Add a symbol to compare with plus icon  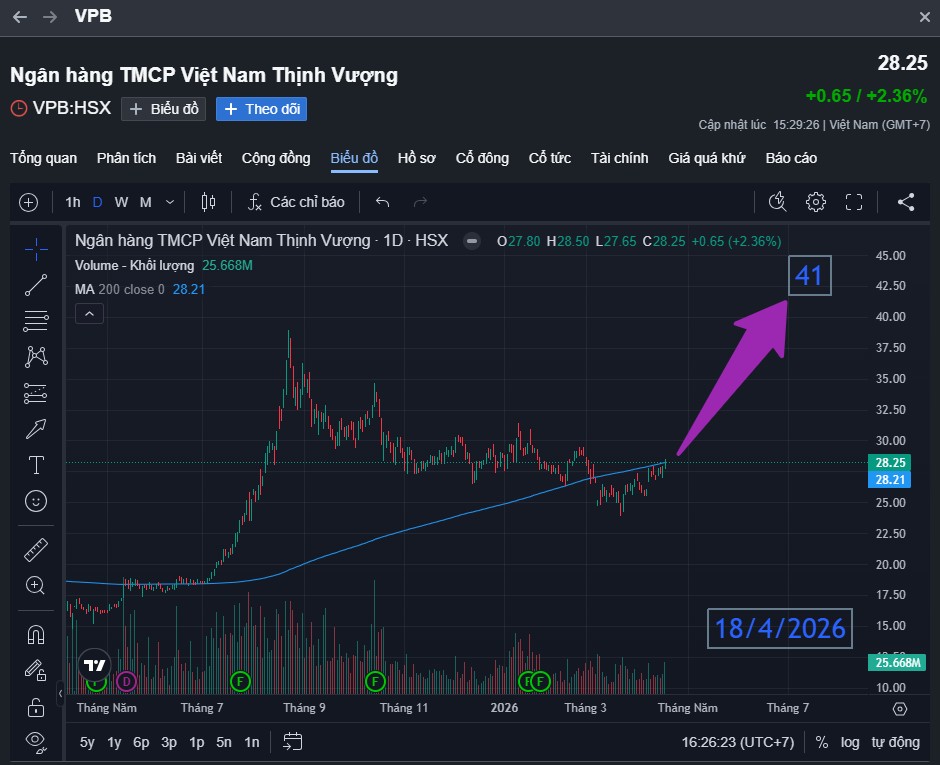tap(29, 203)
